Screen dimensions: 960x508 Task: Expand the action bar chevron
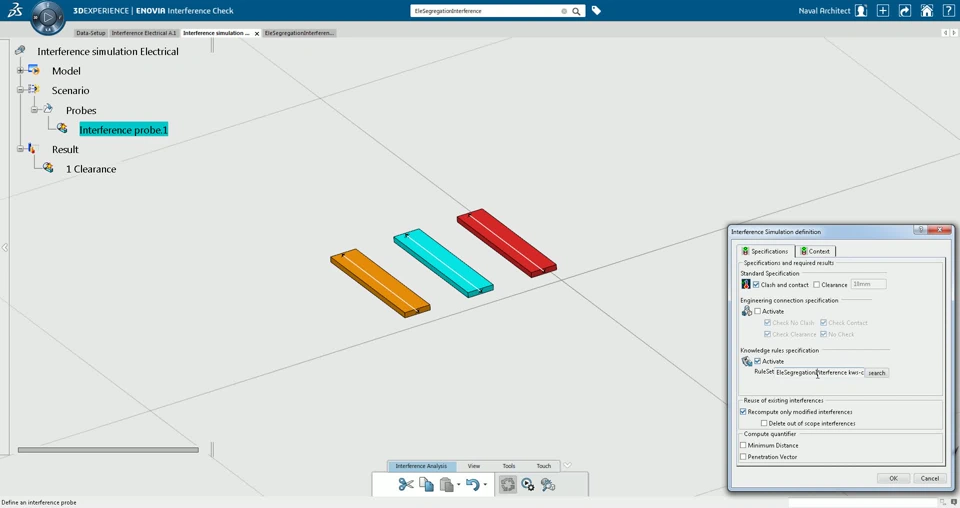point(568,465)
